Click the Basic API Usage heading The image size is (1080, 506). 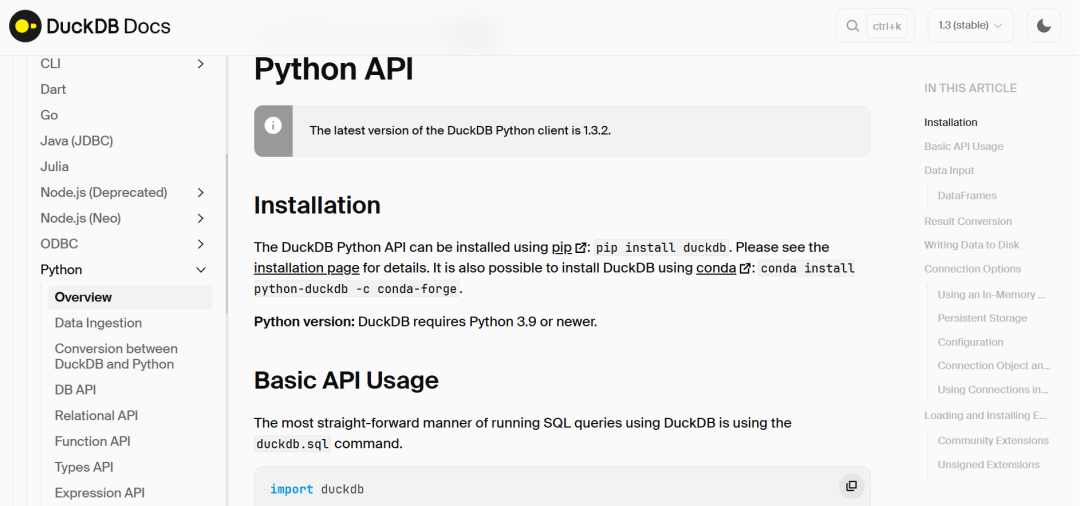[346, 380]
